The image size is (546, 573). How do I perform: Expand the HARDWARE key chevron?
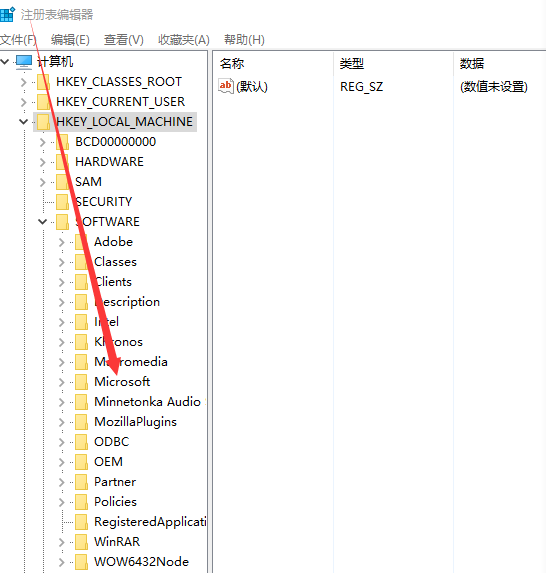(43, 162)
